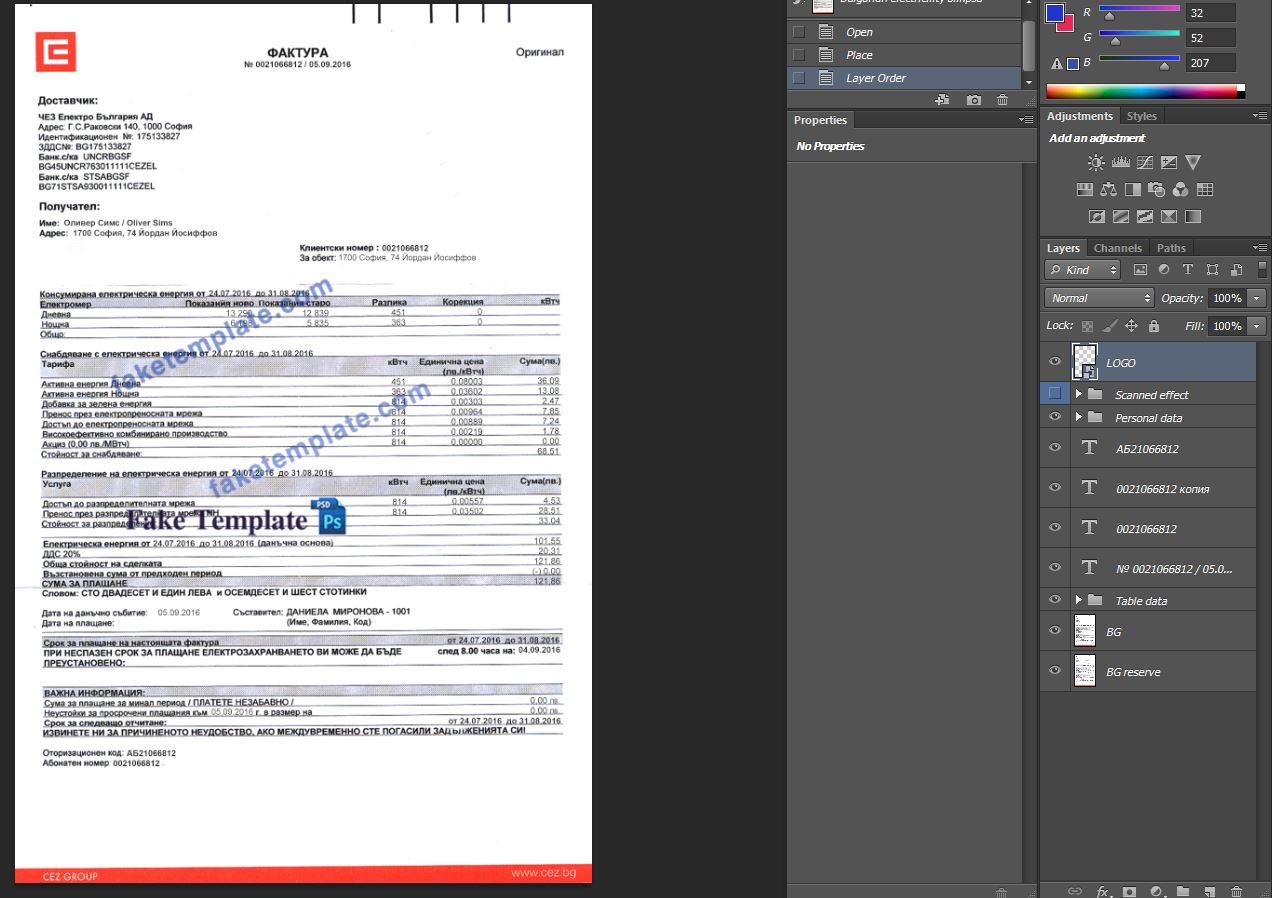Expand the Table data layer group
This screenshot has height=898, width=1272.
coord(1079,600)
